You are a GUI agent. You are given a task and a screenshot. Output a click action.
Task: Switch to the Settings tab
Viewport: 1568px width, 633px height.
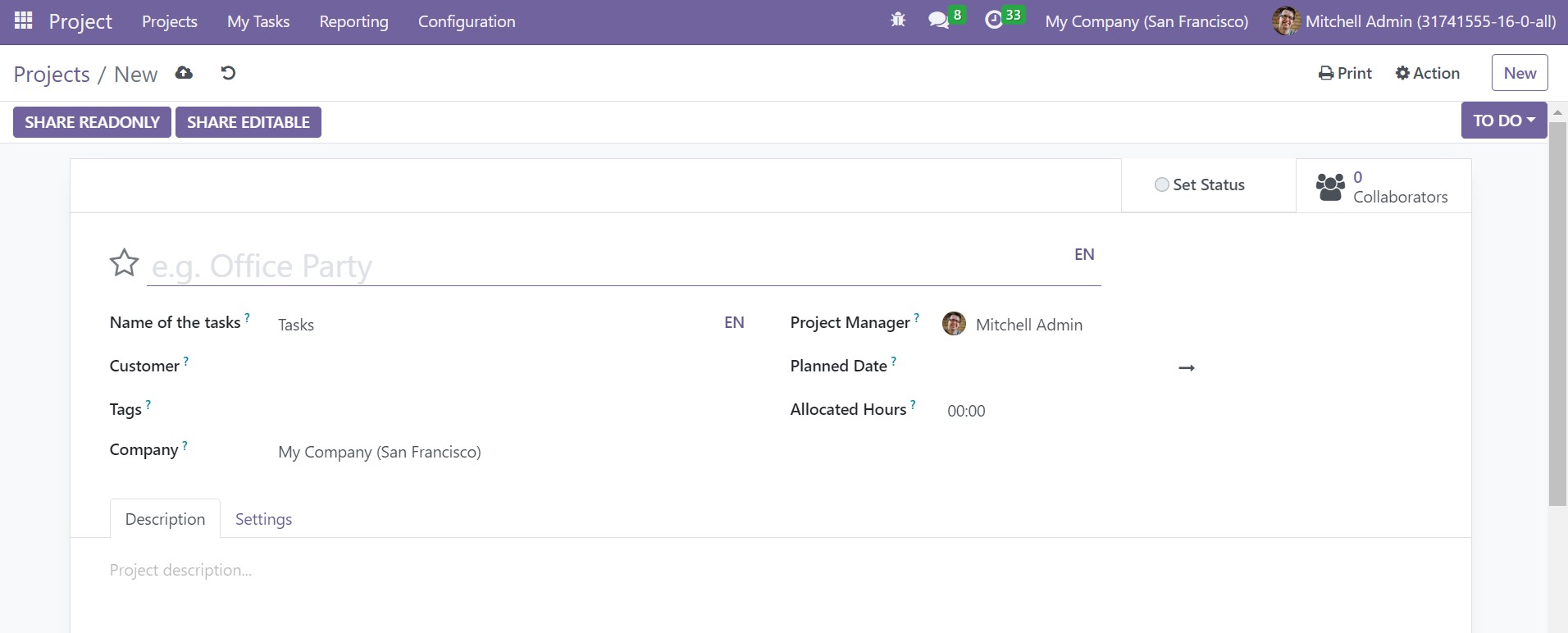(x=263, y=519)
